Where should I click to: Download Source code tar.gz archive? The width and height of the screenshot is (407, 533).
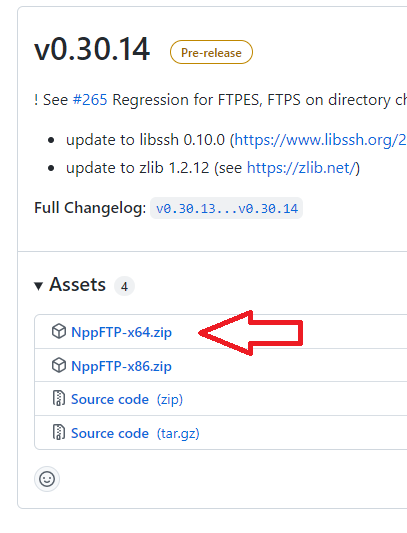tap(135, 433)
